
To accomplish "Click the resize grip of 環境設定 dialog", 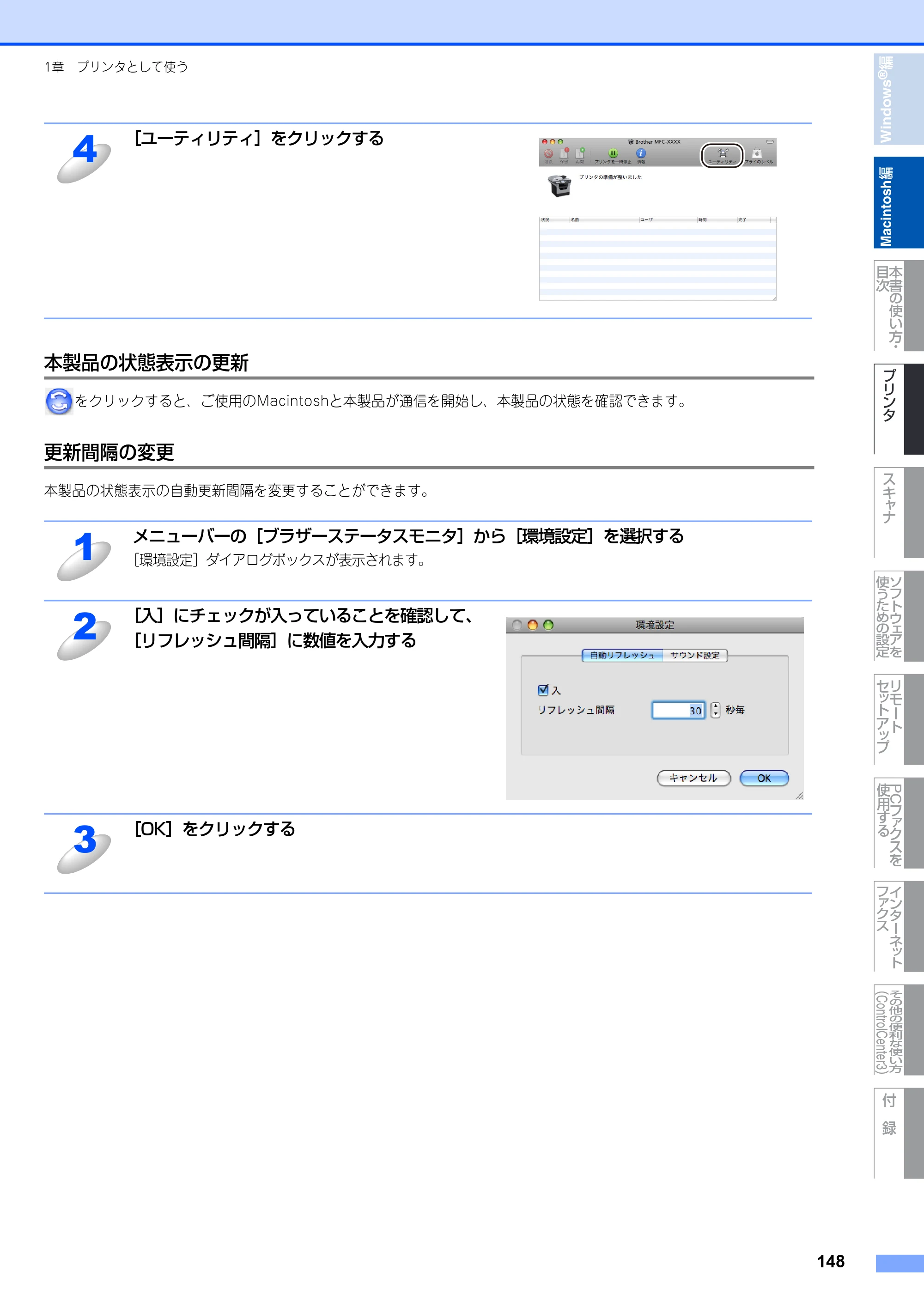I will 799,796.
